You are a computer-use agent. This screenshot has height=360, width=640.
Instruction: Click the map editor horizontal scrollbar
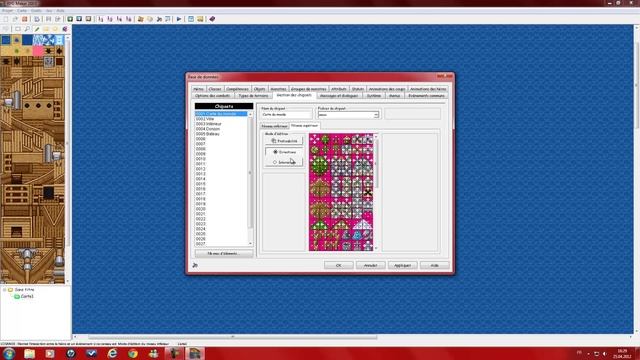click(352, 337)
